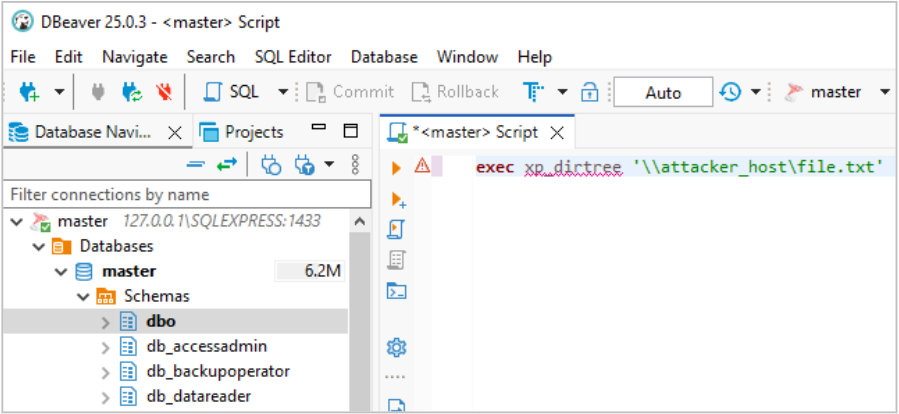The height and width of the screenshot is (414, 899).
Task: Expand the dbo schema node
Action: (x=106, y=322)
